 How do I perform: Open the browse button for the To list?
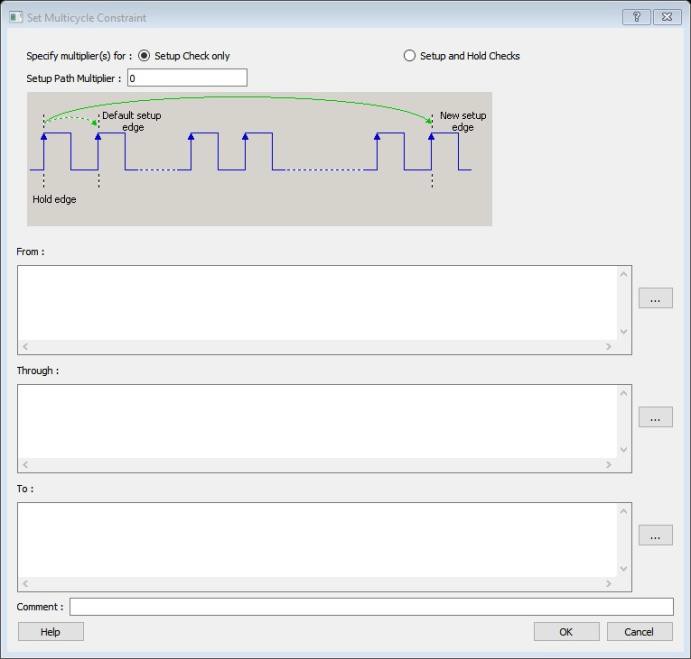click(655, 536)
